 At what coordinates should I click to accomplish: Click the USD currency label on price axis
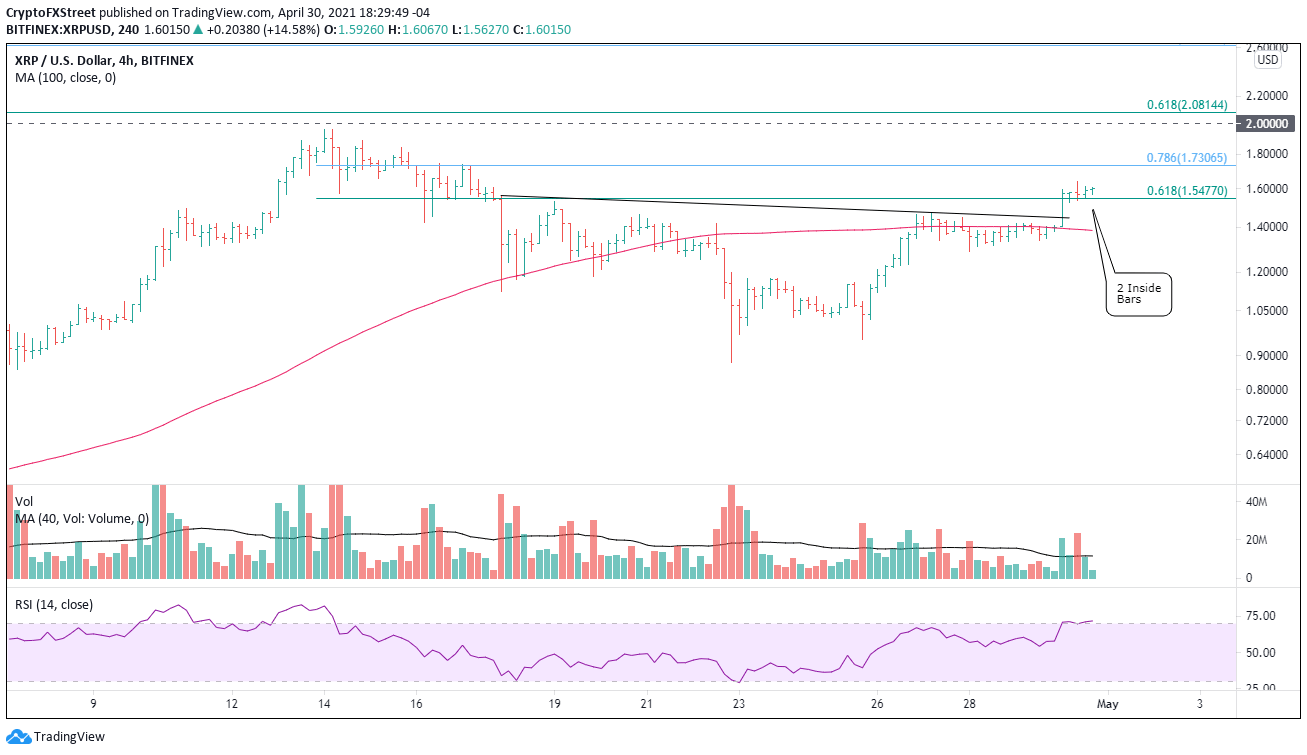pyautogui.click(x=1268, y=60)
